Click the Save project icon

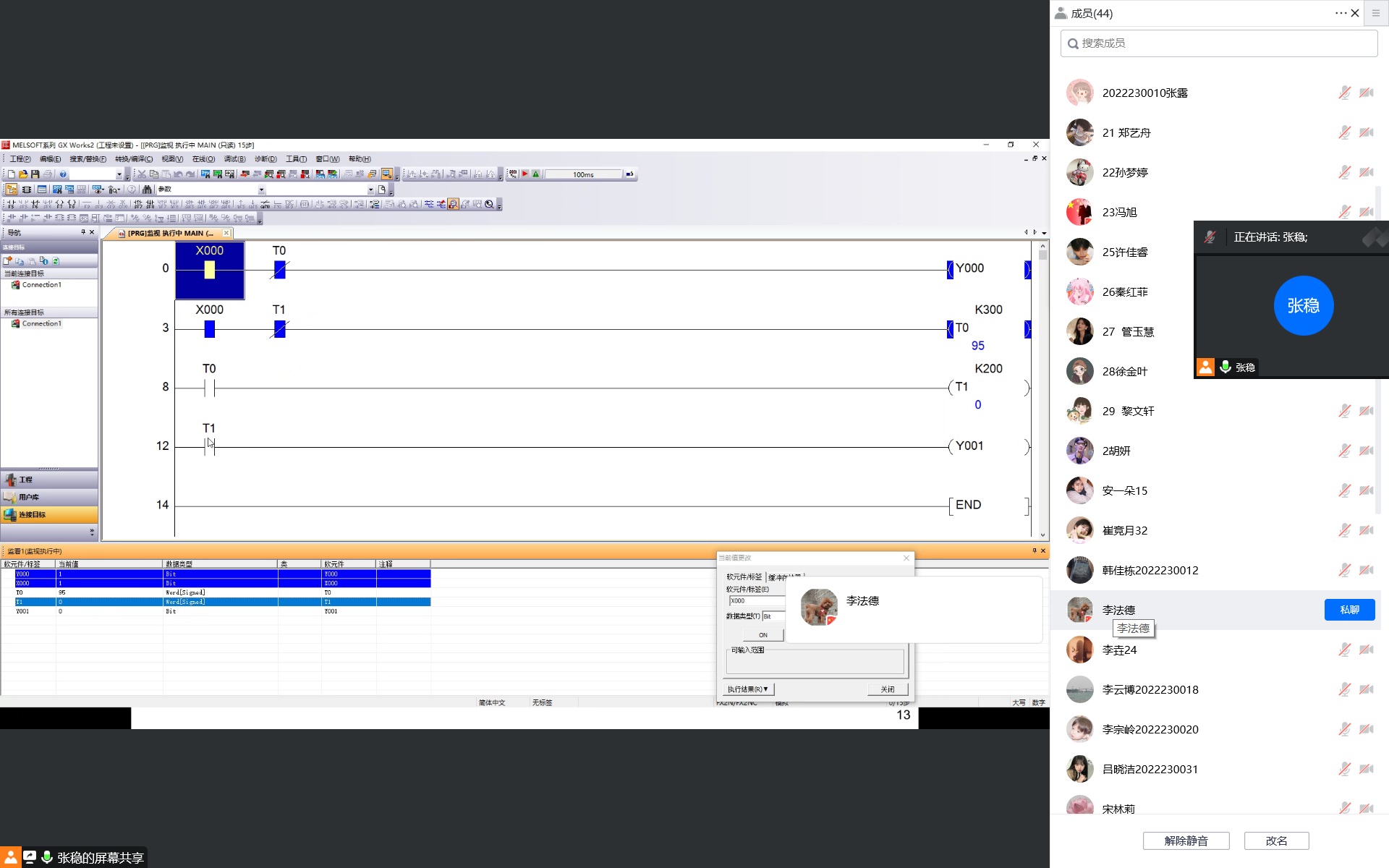pyautogui.click(x=35, y=174)
